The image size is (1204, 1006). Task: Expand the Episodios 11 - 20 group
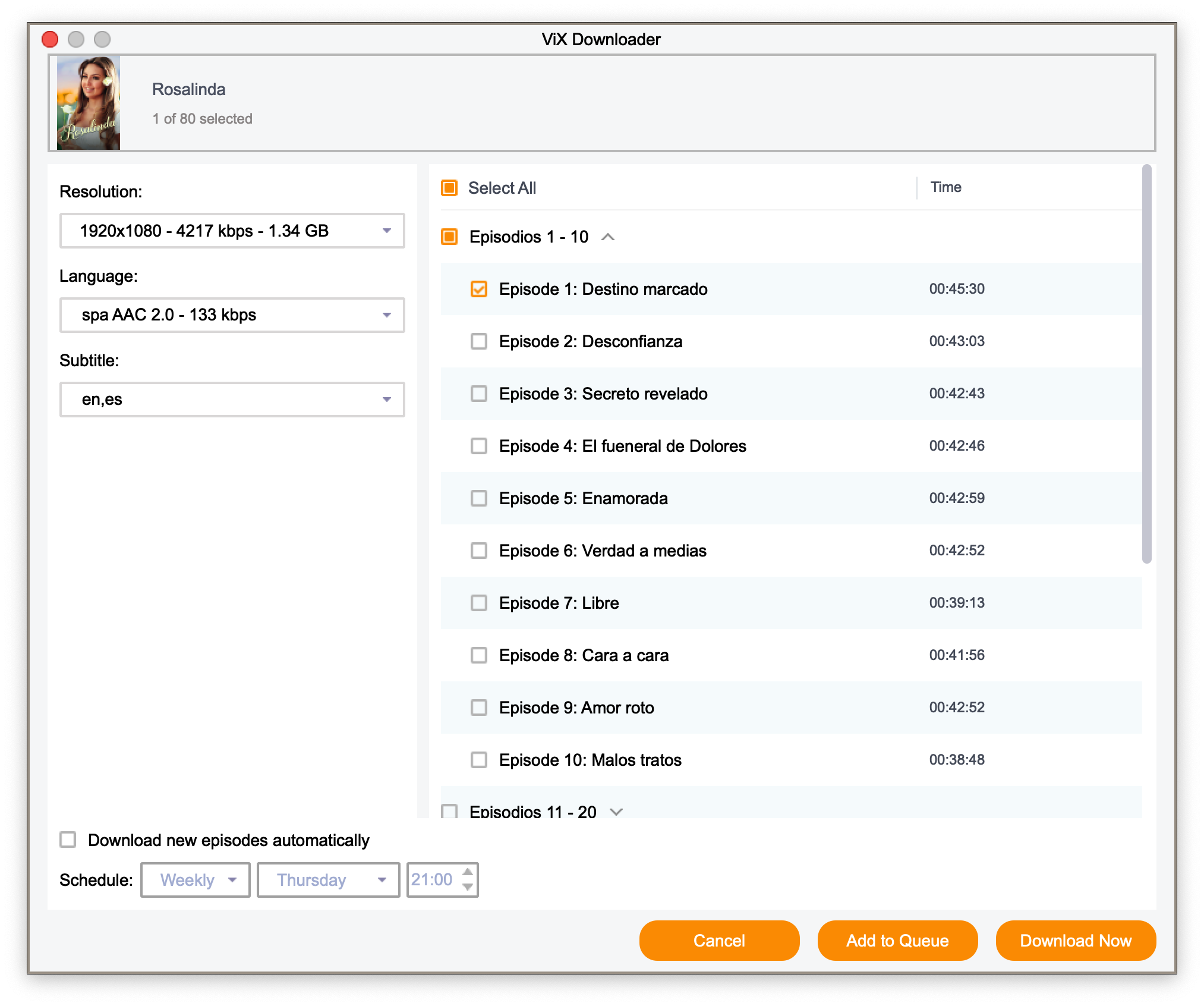coord(616,812)
